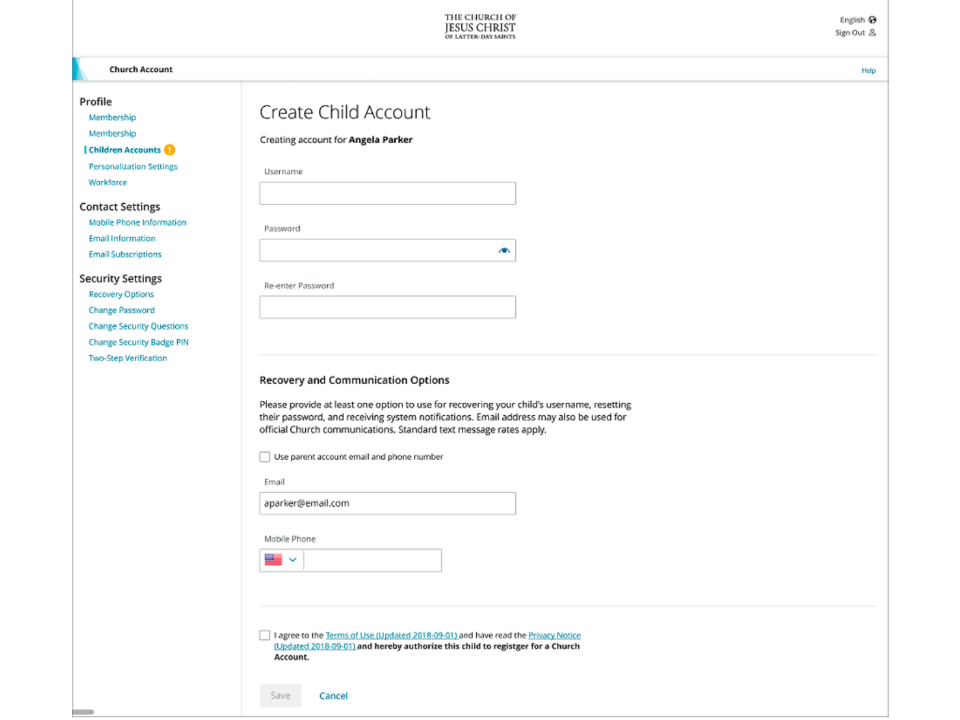Check the Terms of Use agreement box

point(265,635)
